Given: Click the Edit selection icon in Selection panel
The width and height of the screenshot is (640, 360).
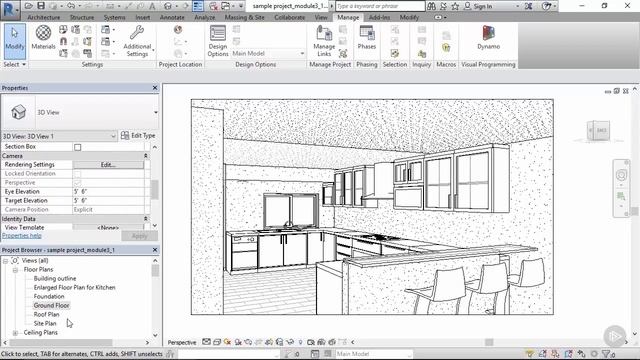Looking at the screenshot, I should [395, 53].
